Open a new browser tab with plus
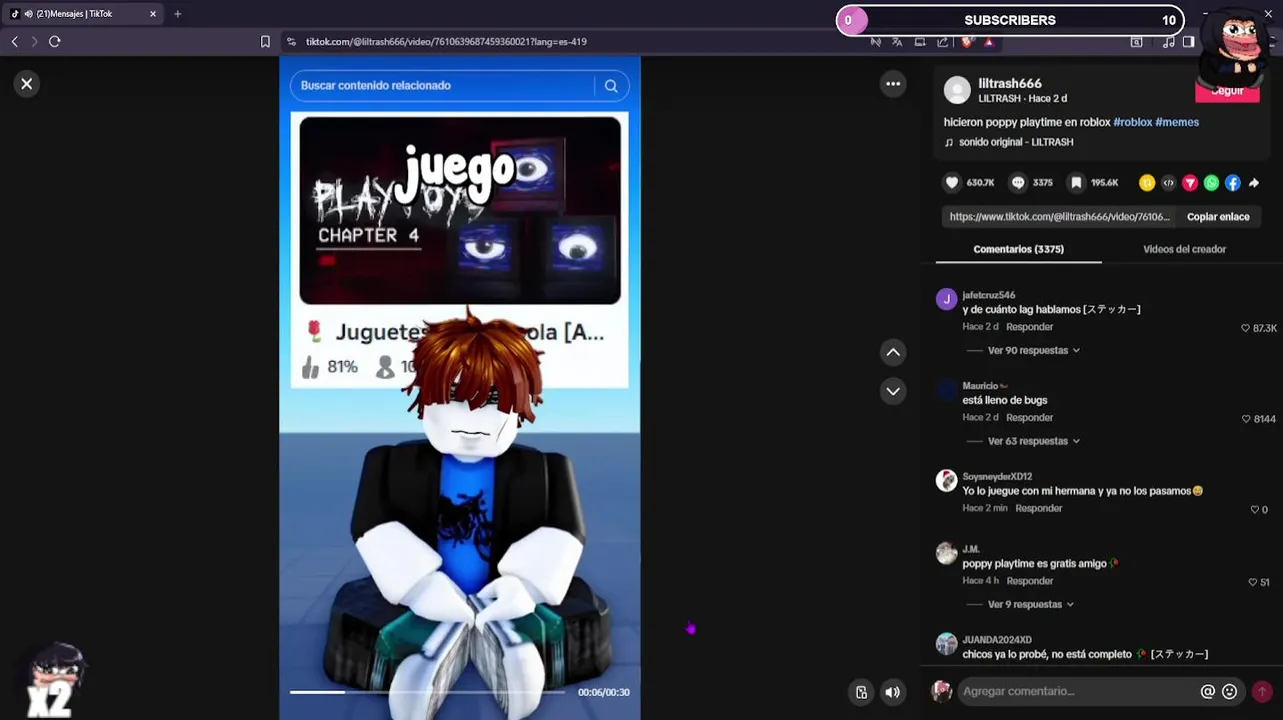The width and height of the screenshot is (1283, 720). tap(177, 14)
